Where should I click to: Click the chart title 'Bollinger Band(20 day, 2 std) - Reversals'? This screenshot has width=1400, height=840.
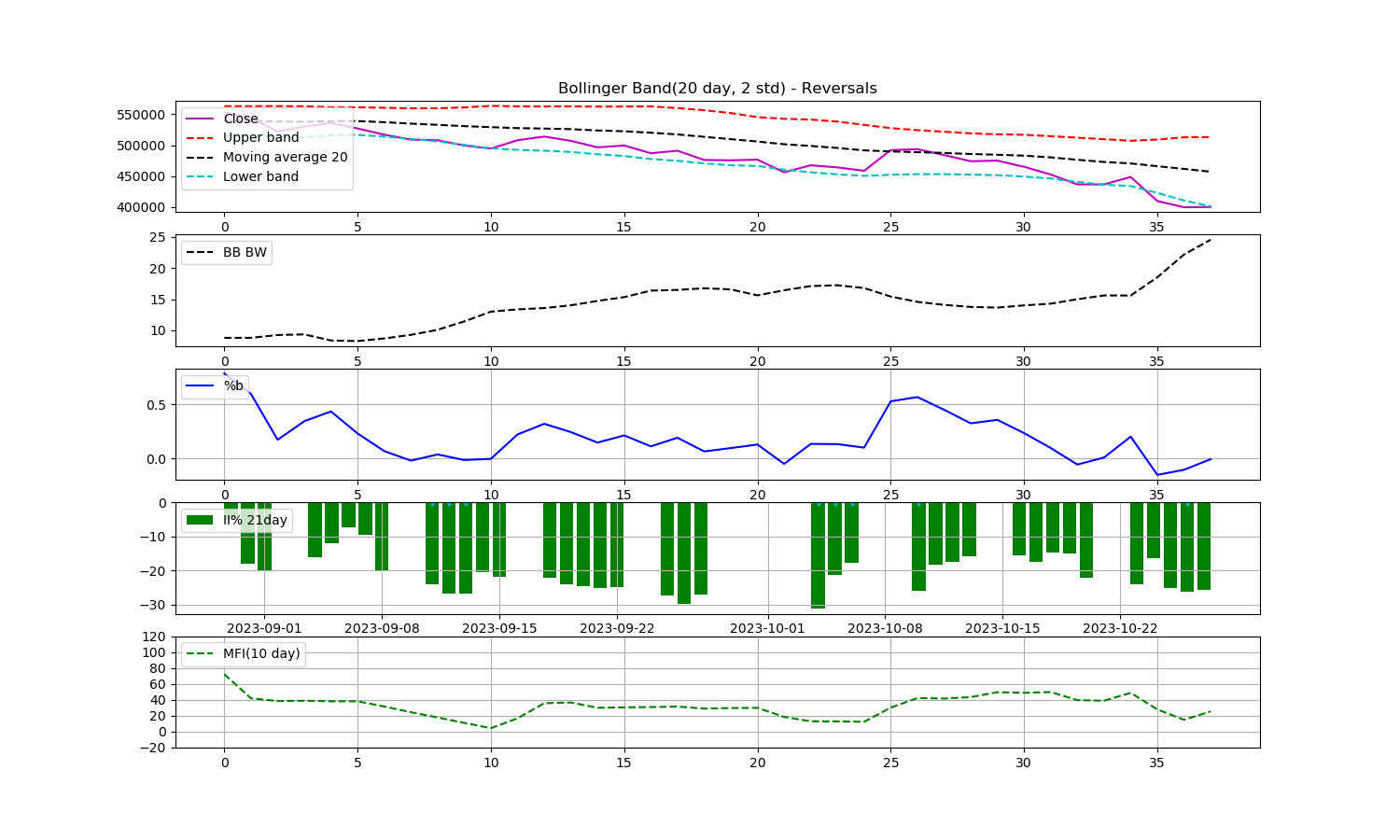click(717, 89)
